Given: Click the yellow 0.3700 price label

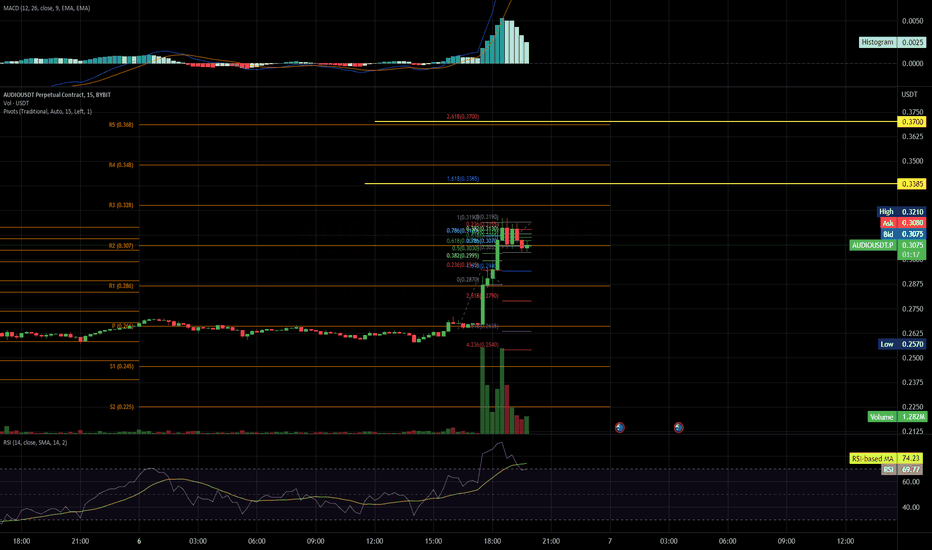Looking at the screenshot, I should [912, 122].
